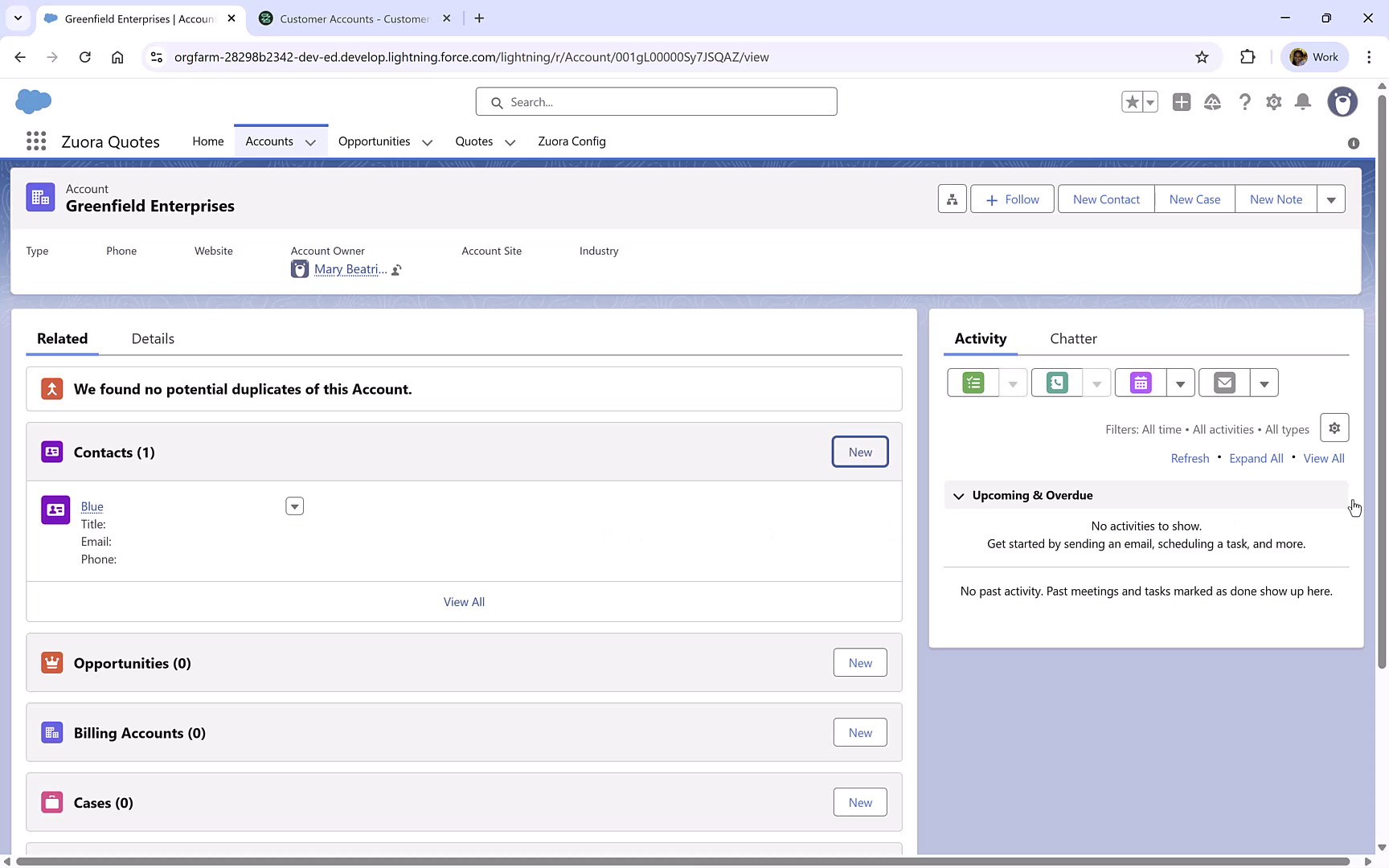Open the New Event calendar composer icon
The image size is (1389, 868).
(x=1140, y=383)
